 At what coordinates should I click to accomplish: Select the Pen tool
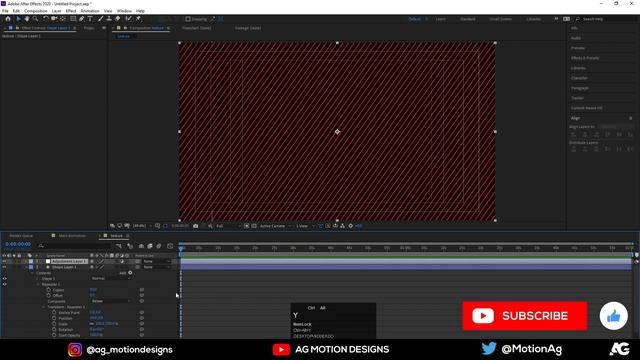[82, 19]
